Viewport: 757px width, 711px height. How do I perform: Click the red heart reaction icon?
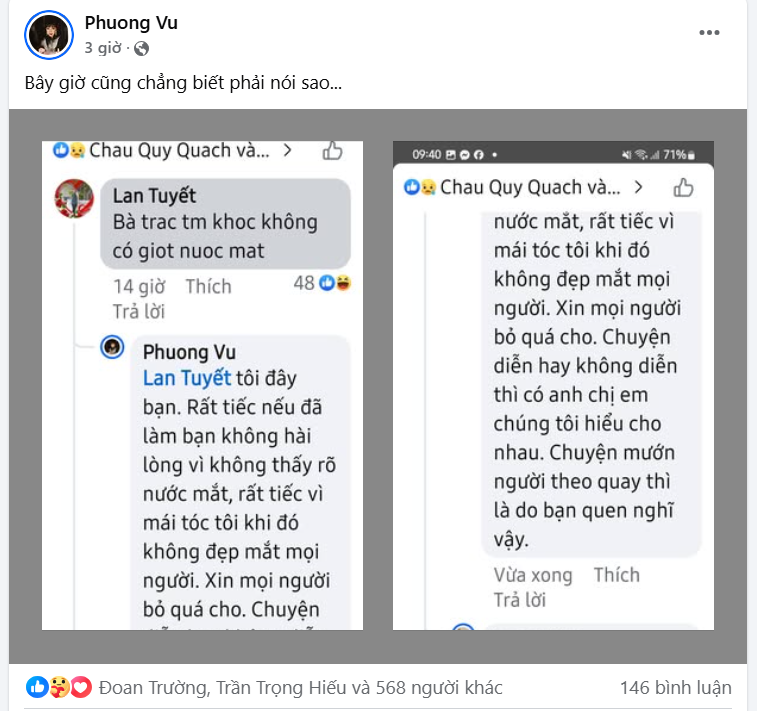(x=81, y=687)
